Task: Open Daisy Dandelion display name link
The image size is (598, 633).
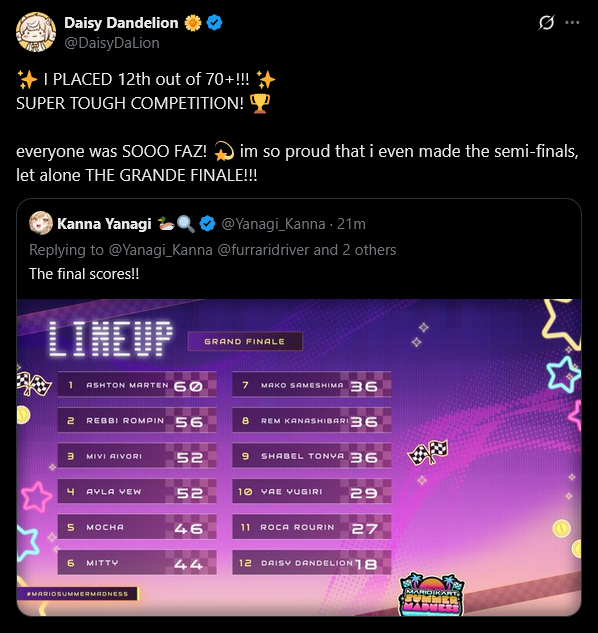Action: [x=121, y=23]
